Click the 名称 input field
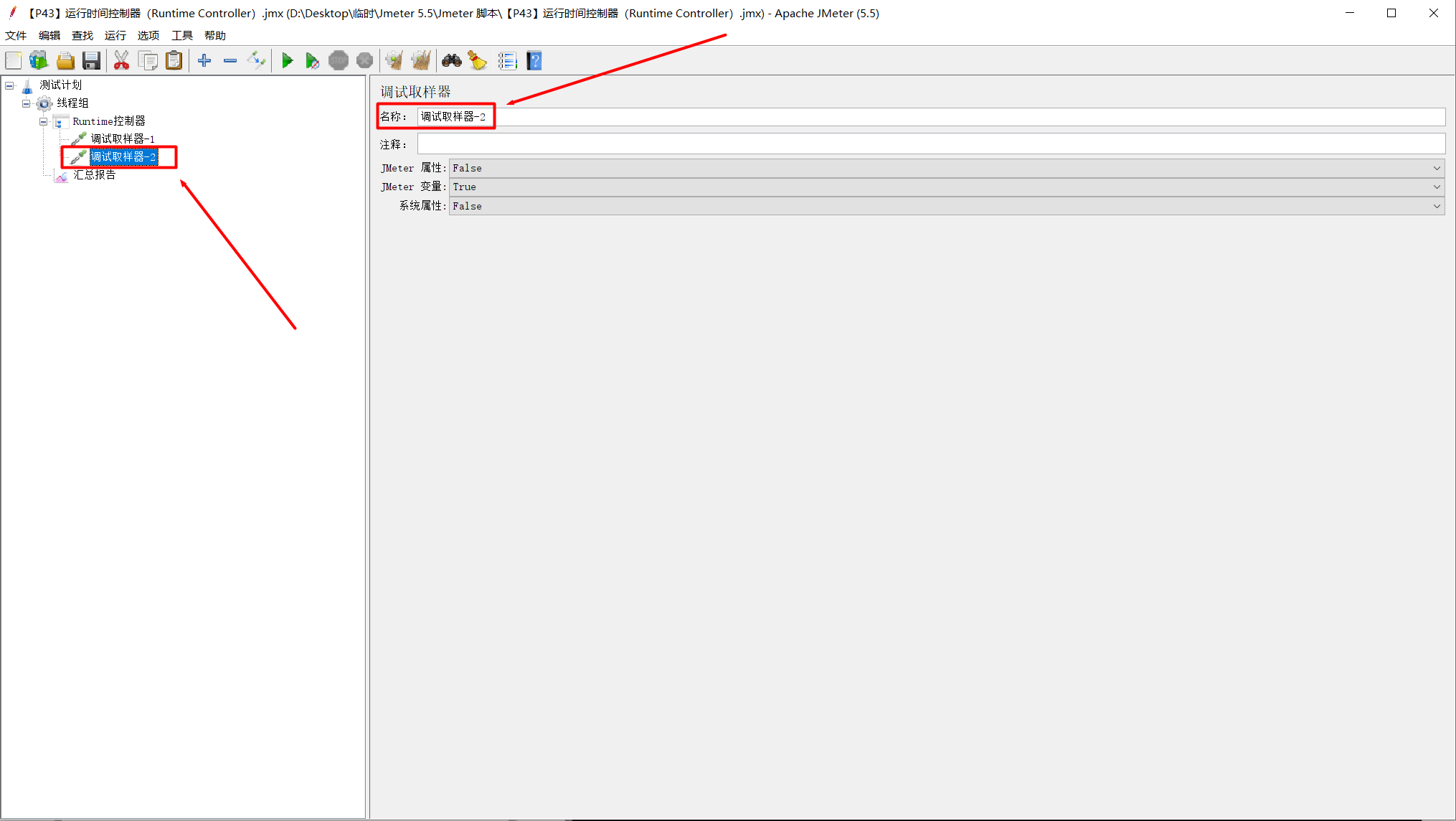Image resolution: width=1456 pixels, height=821 pixels. (x=931, y=116)
